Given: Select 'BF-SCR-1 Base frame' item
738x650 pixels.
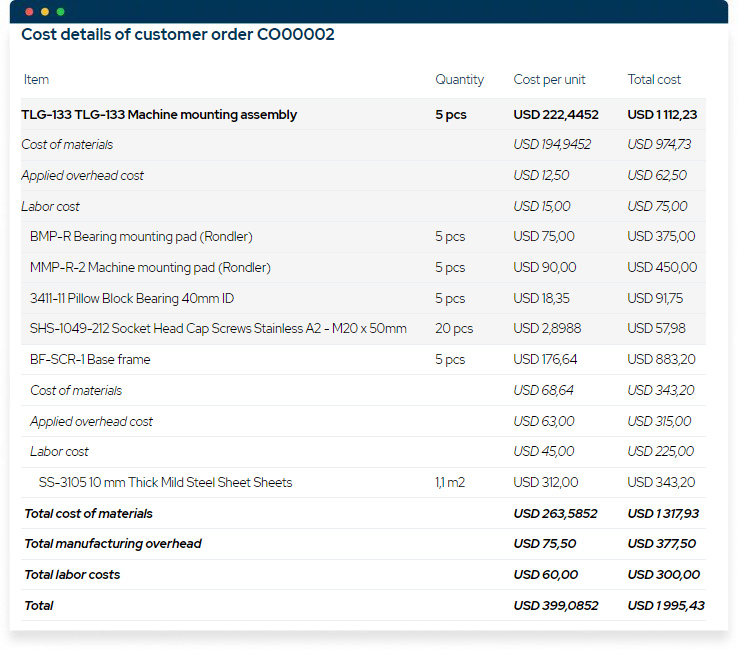Looking at the screenshot, I should pos(90,360).
